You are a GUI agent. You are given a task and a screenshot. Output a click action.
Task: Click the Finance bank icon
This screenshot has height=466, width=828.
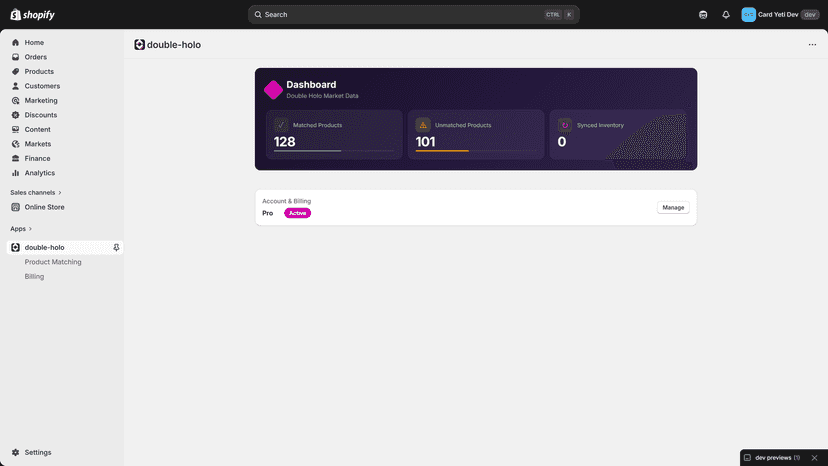[15, 159]
